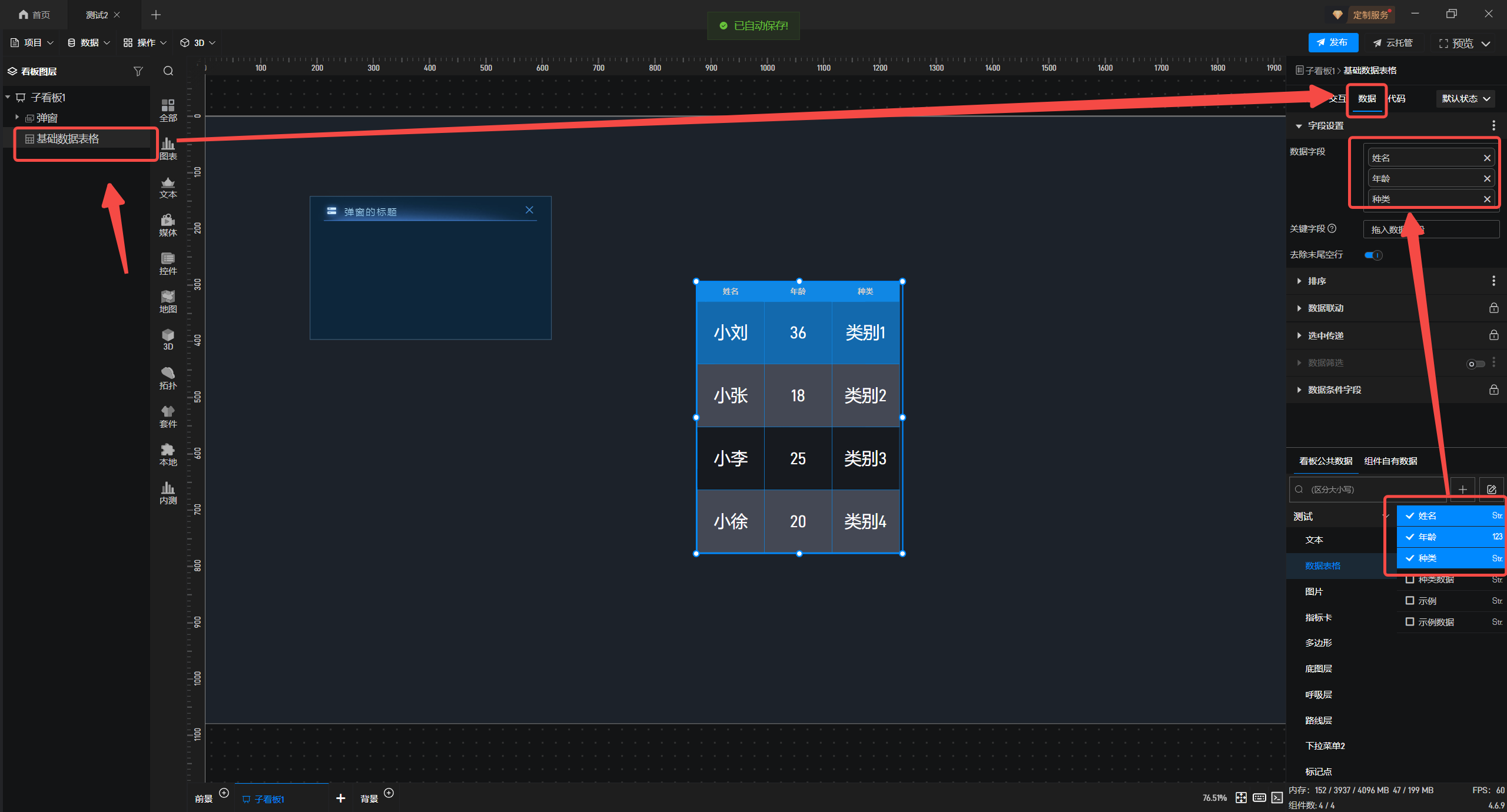Screen dimensions: 1507x812
Task: Open the 拓扑 topology components category
Action: coord(168,378)
